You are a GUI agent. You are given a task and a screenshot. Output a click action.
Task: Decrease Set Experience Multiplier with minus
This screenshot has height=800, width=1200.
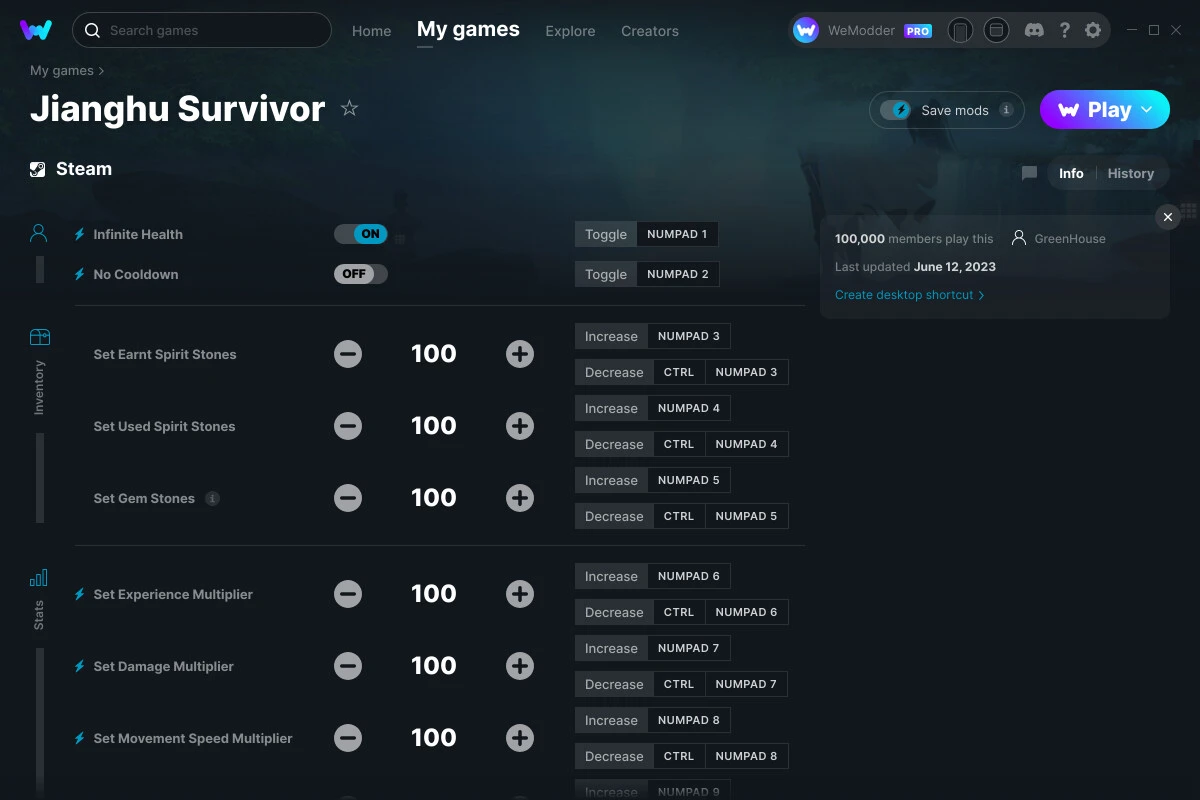pos(348,594)
